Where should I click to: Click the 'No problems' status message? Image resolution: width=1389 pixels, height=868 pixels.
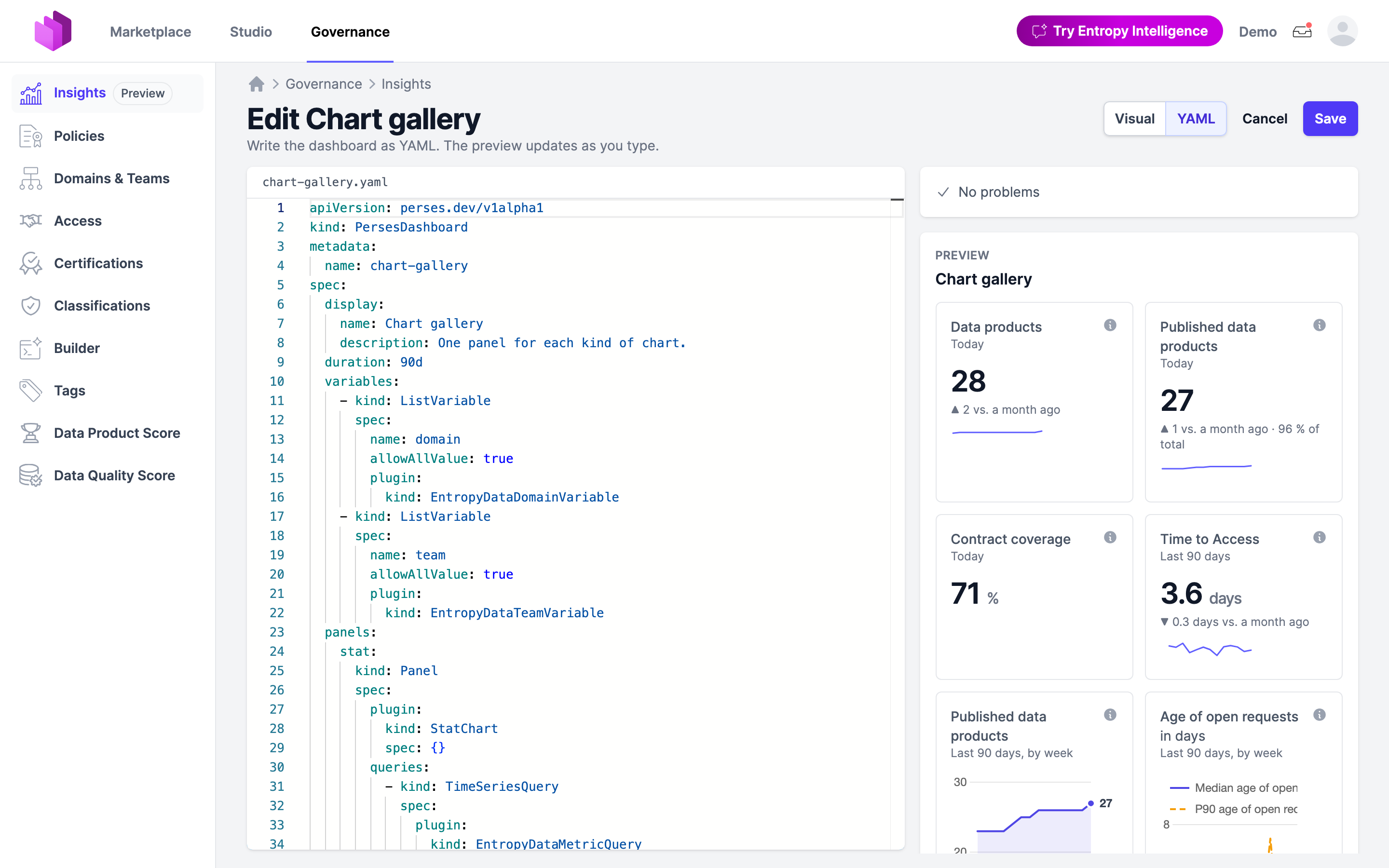pos(999,192)
